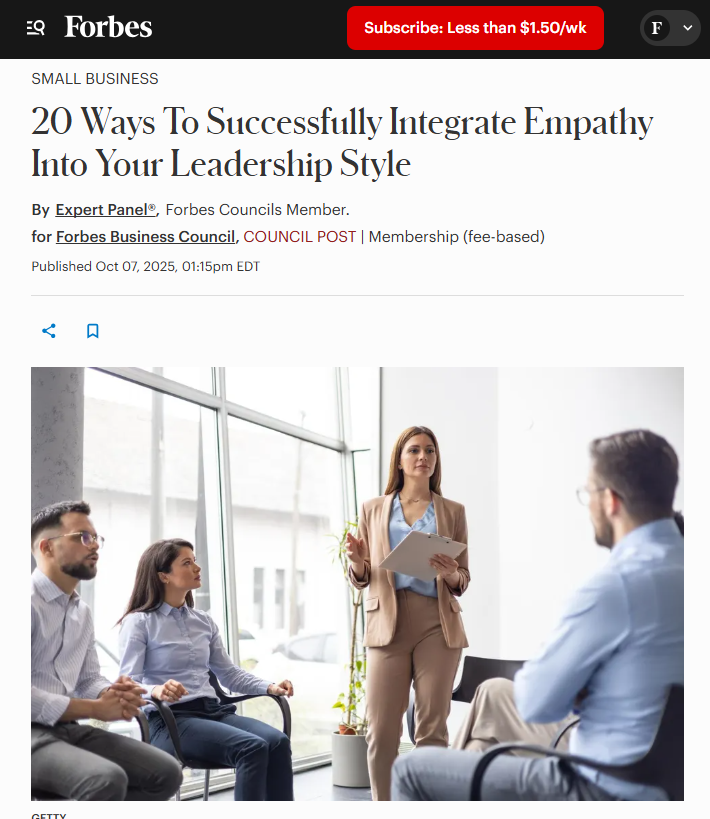Click the Forbes logo
Viewport: 710px width, 819px height.
108,27
